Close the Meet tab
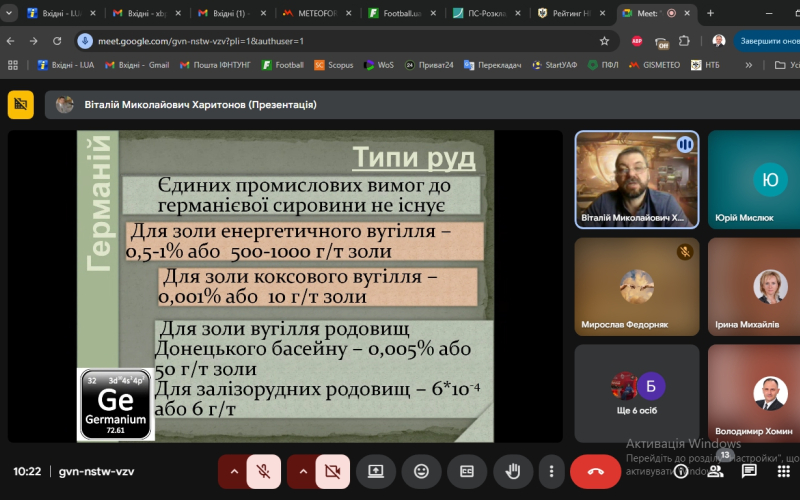Screen dimensions: 800x500 click(687, 13)
